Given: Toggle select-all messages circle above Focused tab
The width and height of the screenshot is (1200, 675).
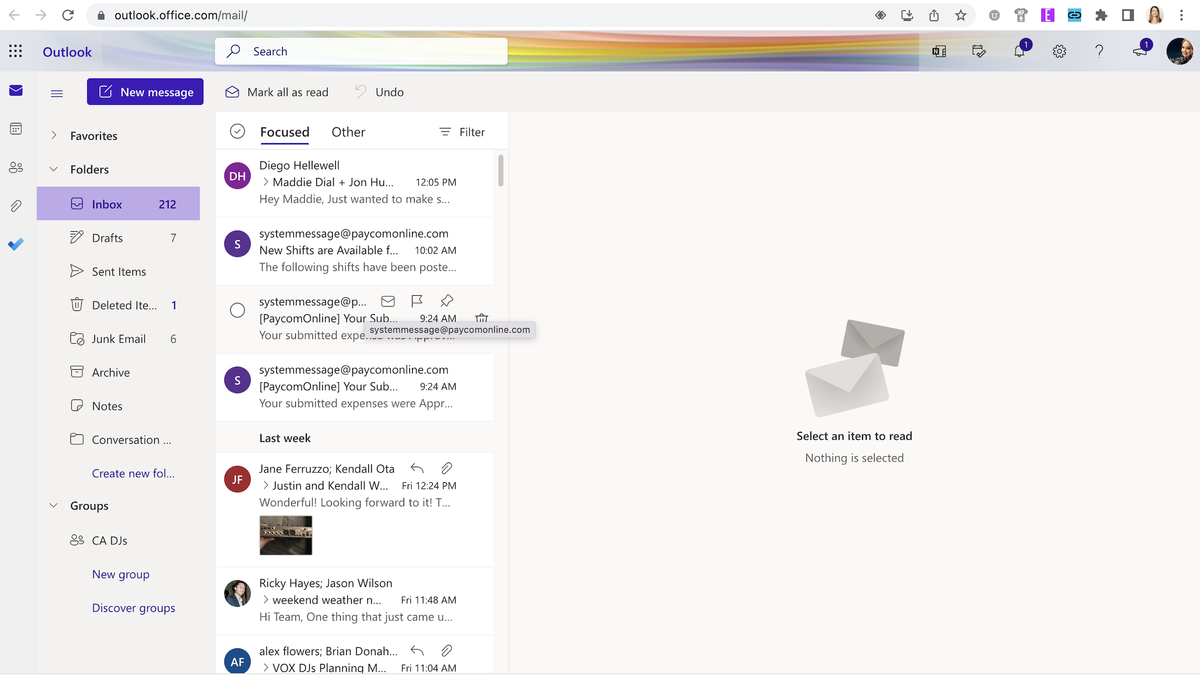Looking at the screenshot, I should pyautogui.click(x=237, y=130).
